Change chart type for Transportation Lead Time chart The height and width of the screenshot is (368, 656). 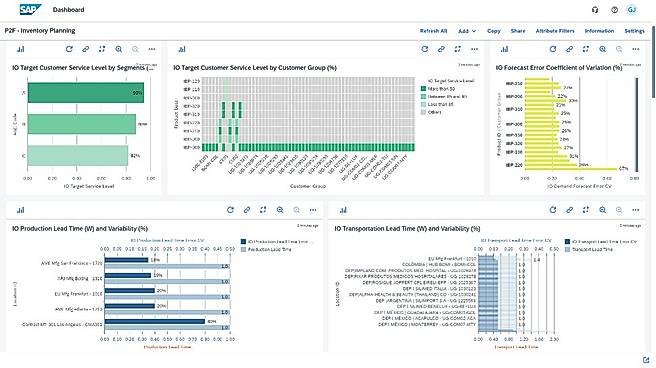343,210
